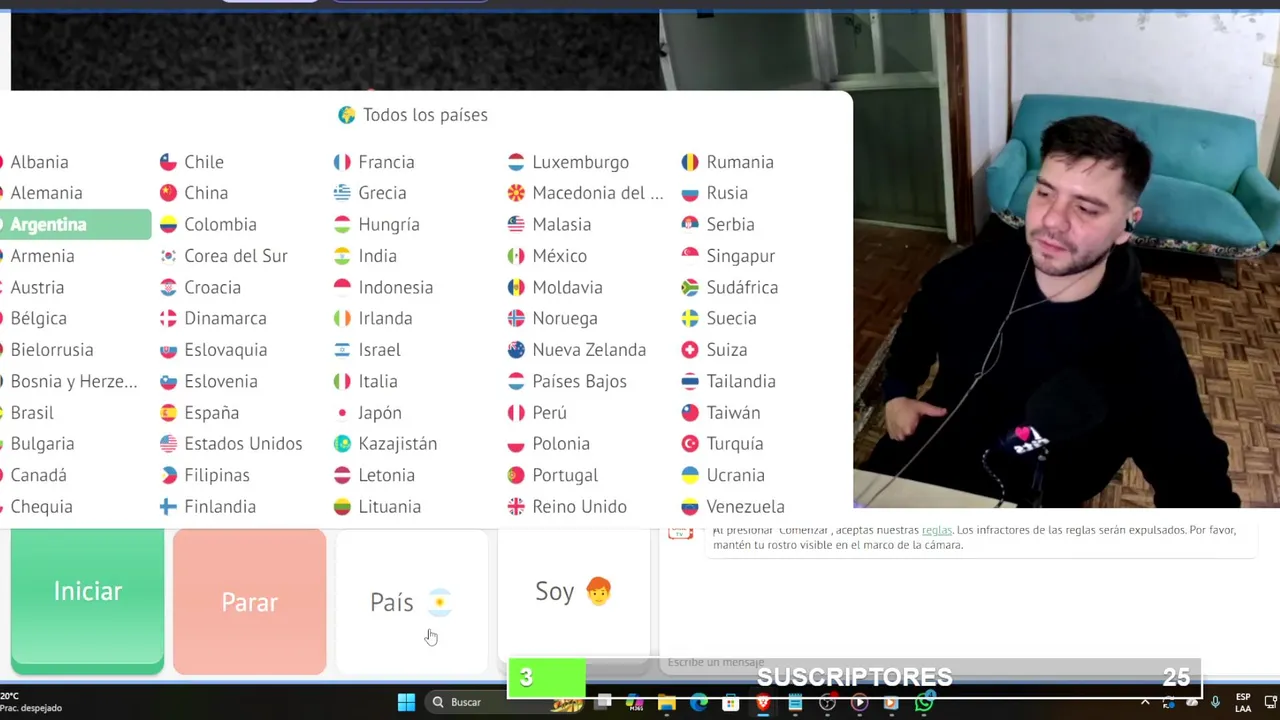
Task: Click the Dinamarca flag icon
Action: point(168,318)
